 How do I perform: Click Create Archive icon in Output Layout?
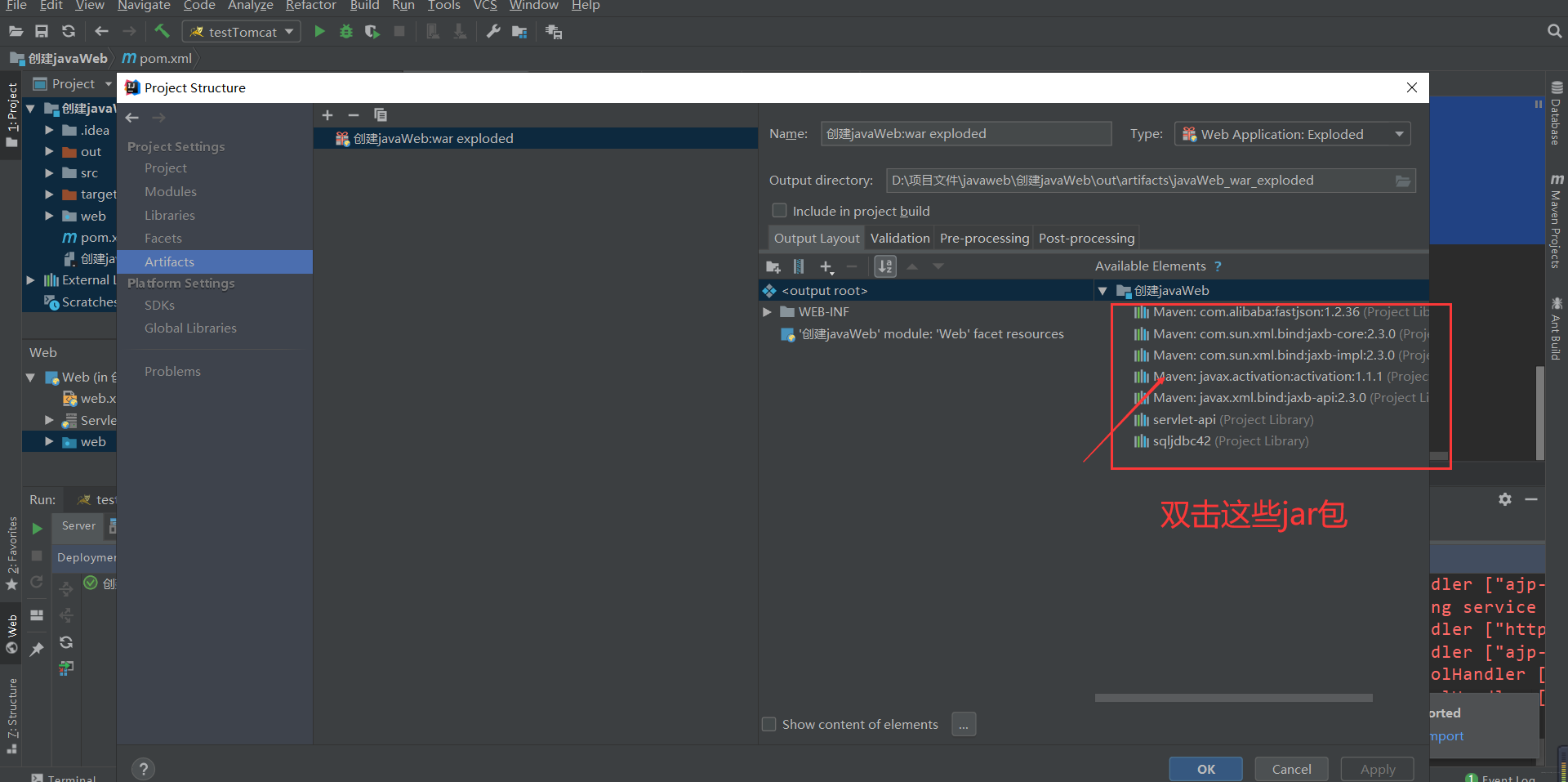pos(799,266)
